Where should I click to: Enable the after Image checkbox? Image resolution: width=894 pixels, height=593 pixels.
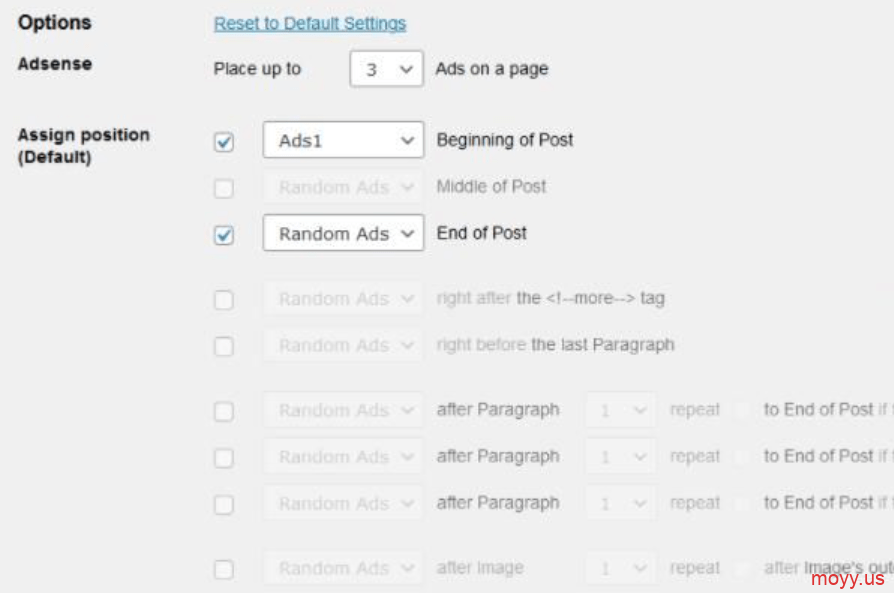pyautogui.click(x=224, y=569)
